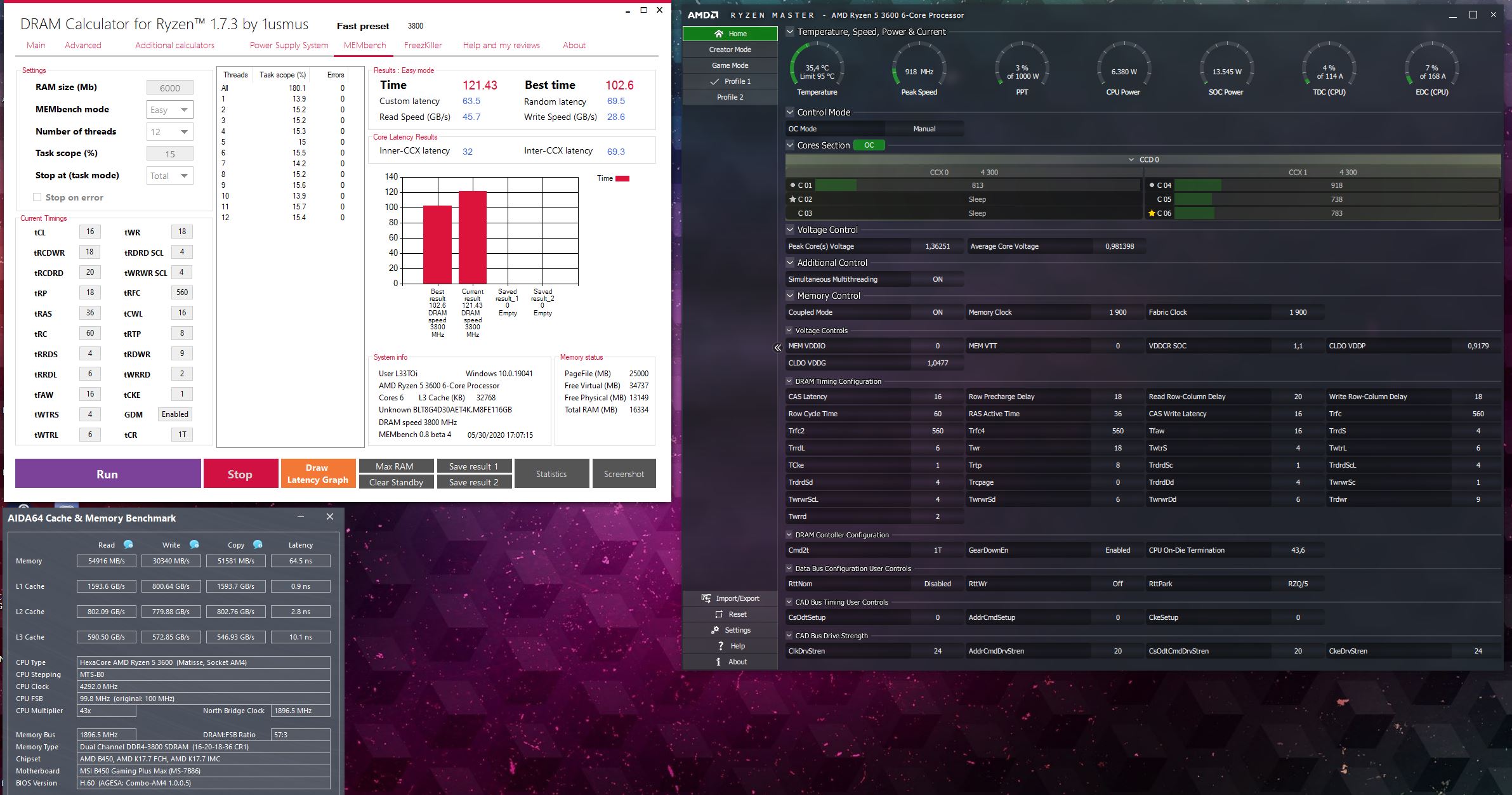
Task: Open the Number of threads dropdown
Action: click(169, 132)
